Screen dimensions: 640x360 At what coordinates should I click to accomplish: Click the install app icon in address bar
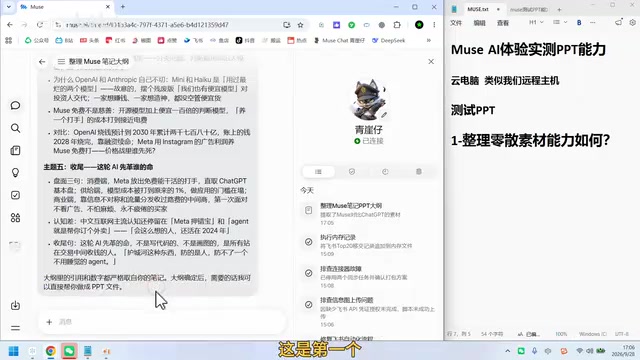287,25
